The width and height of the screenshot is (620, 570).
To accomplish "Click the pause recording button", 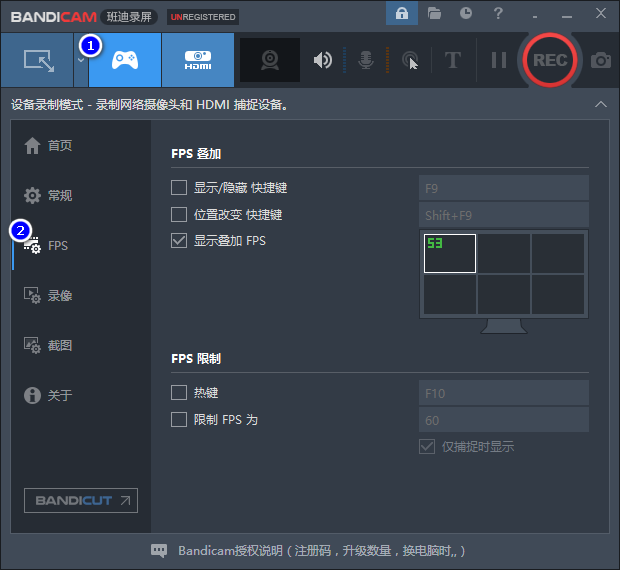I will (499, 60).
